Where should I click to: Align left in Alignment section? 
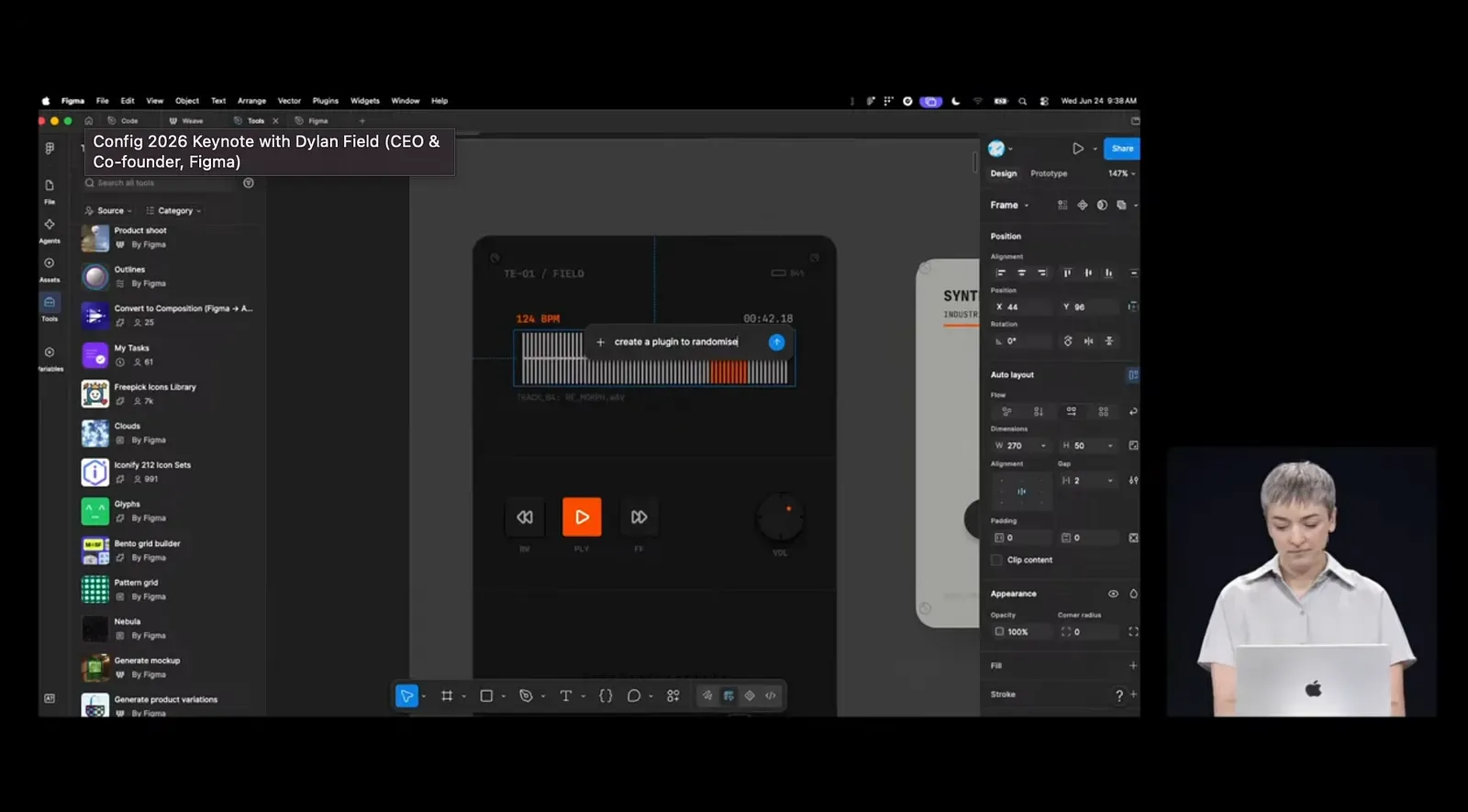(x=1001, y=273)
